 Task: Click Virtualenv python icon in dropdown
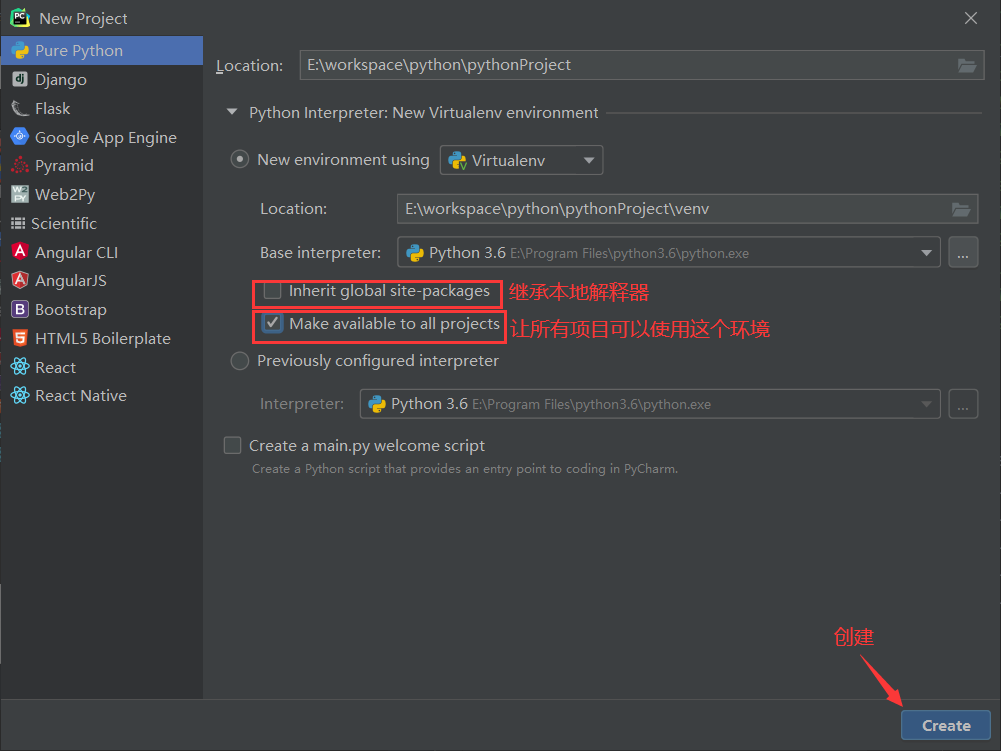click(458, 160)
